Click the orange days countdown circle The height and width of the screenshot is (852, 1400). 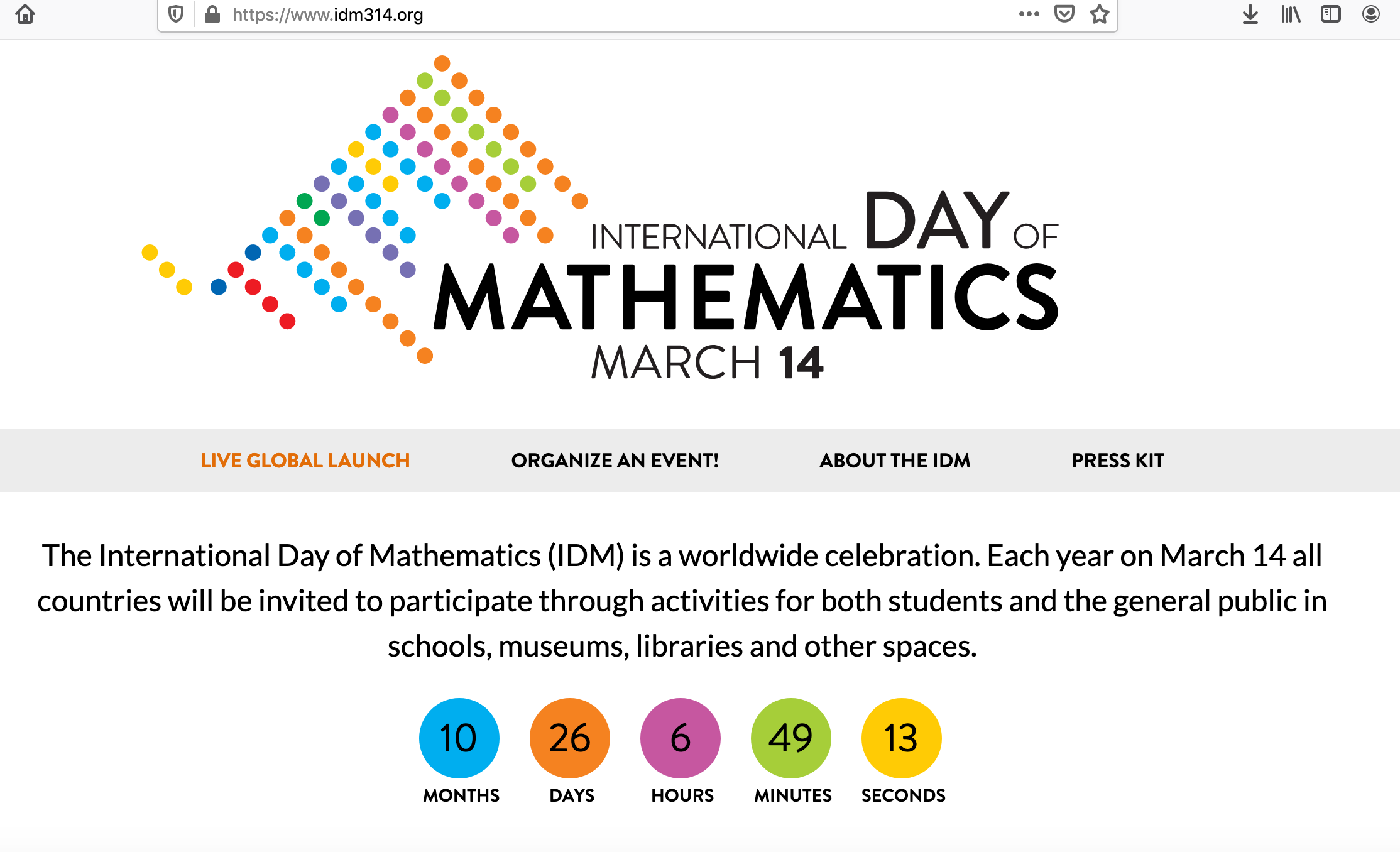tap(570, 738)
